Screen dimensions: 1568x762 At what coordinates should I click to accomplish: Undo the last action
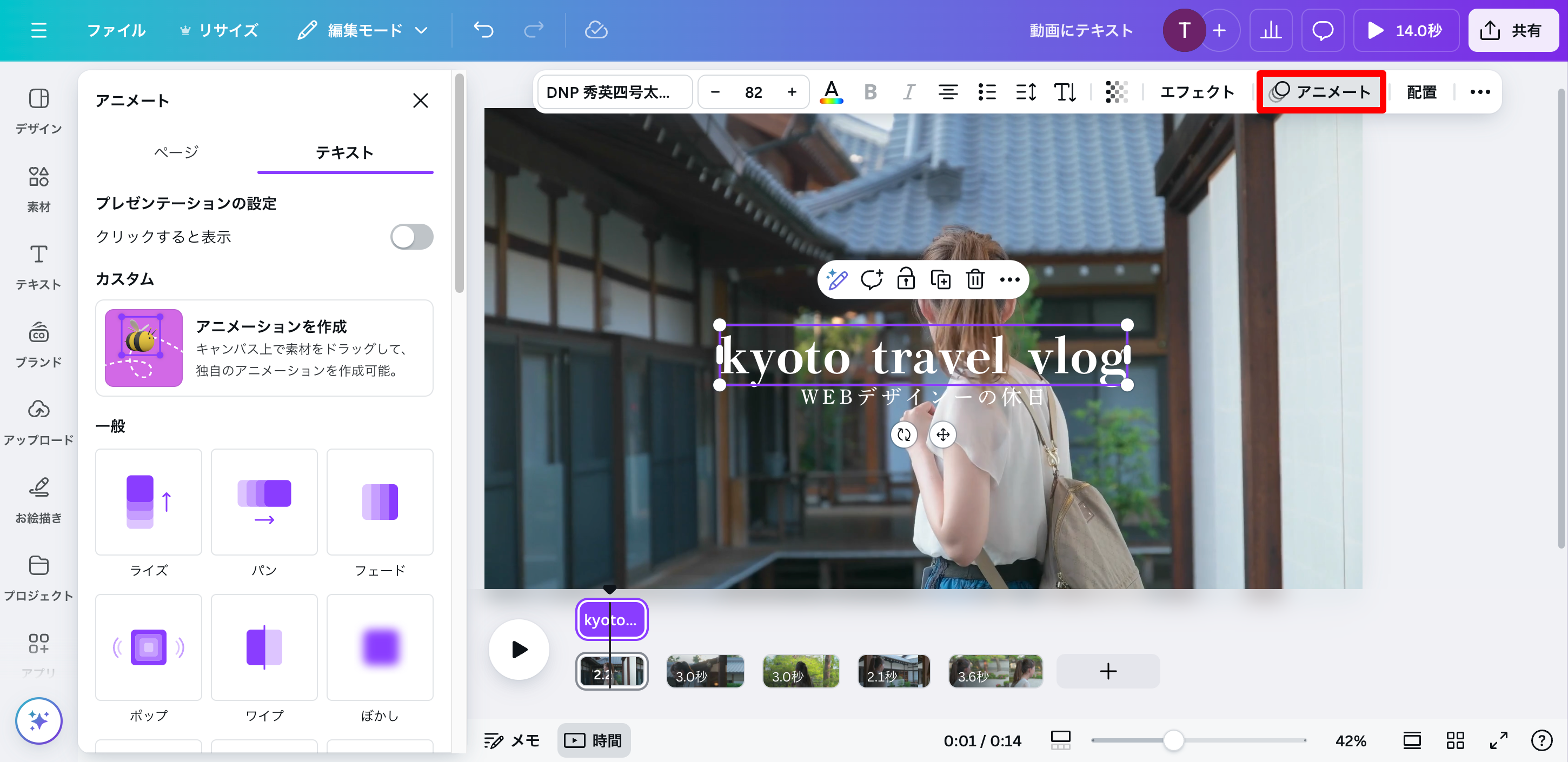click(x=484, y=30)
